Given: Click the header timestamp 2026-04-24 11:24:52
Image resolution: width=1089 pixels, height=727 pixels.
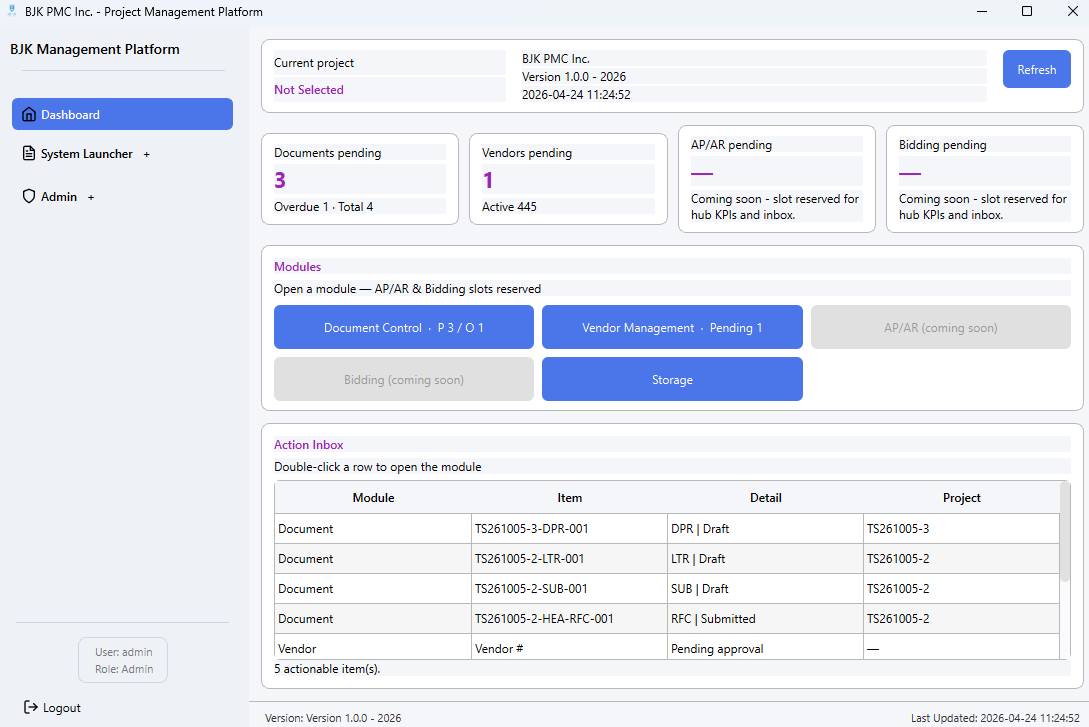Looking at the screenshot, I should (576, 94).
